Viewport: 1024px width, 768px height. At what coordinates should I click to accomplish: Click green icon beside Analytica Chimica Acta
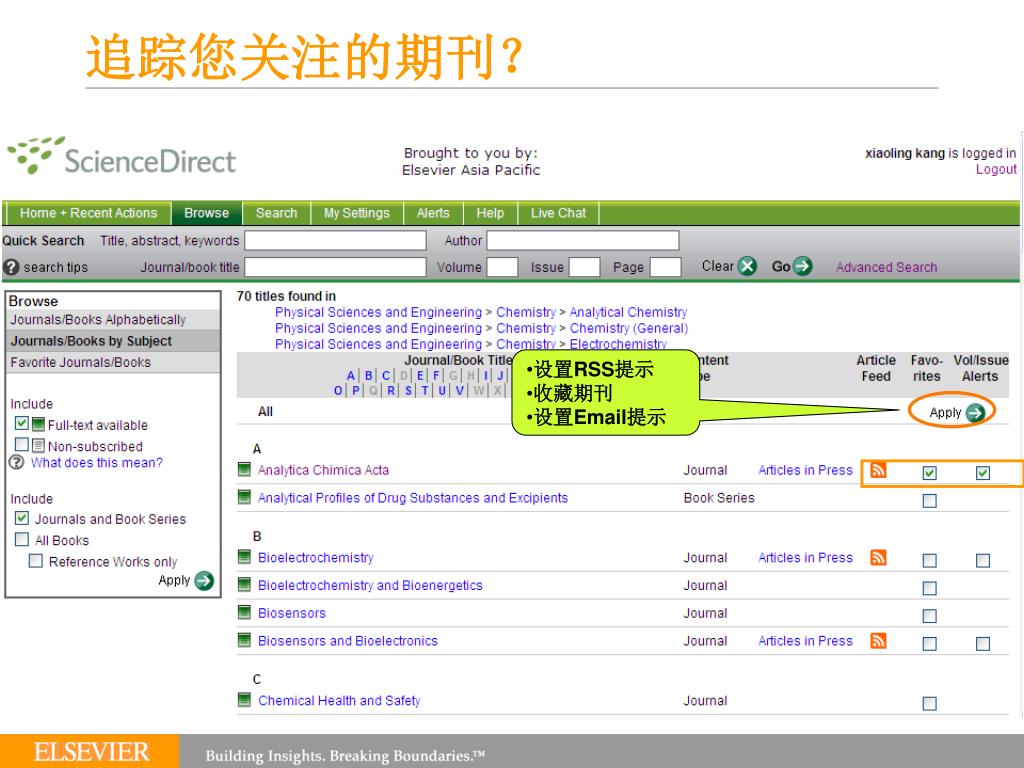click(244, 470)
